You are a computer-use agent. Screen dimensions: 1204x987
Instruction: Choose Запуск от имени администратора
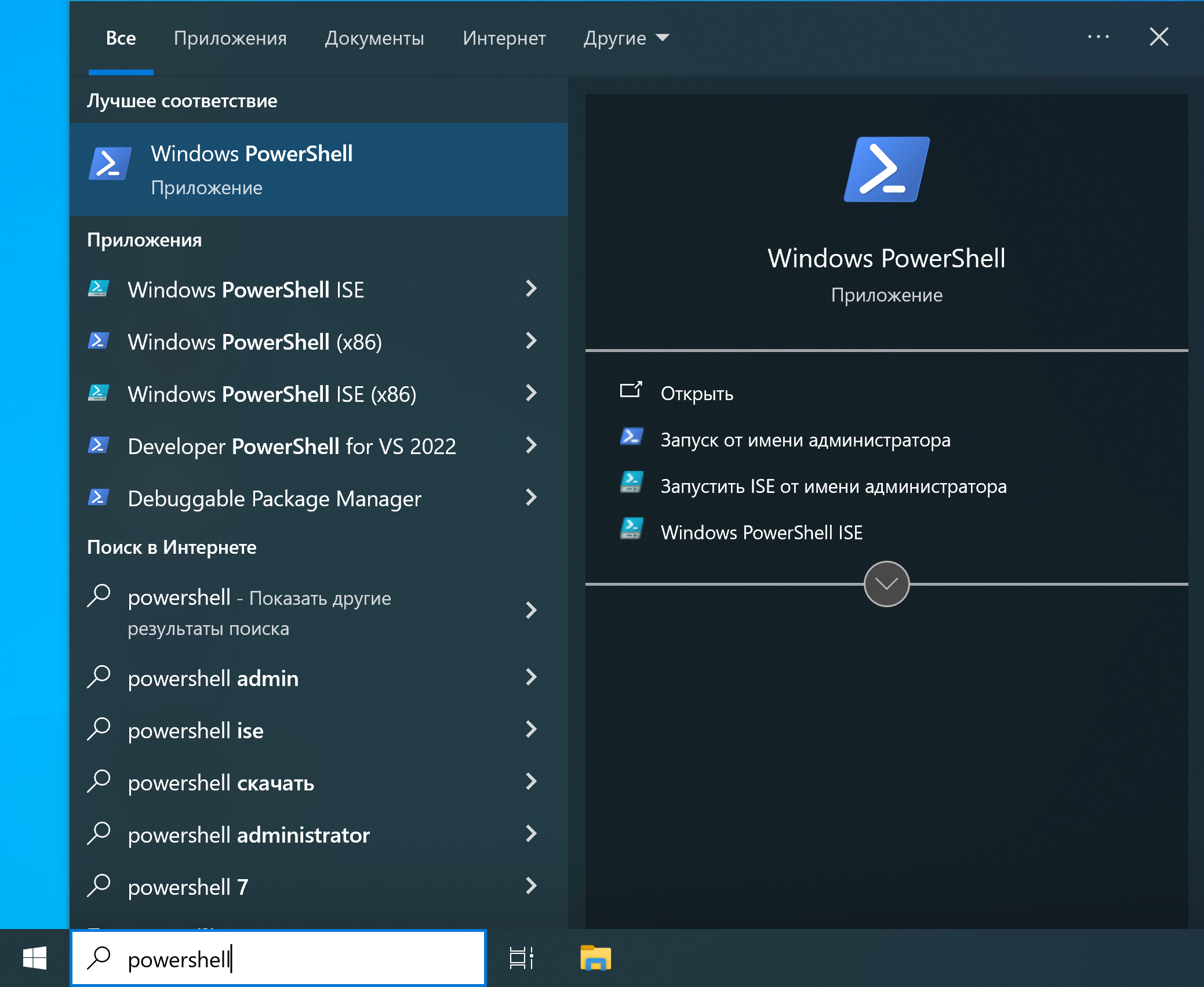pos(805,440)
